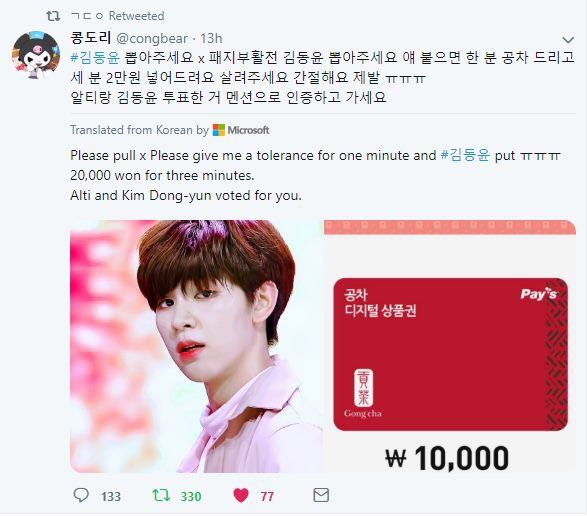Viewport: 587px width, 516px height.
Task: Open the photo of pink-shirted person
Action: coord(197,346)
